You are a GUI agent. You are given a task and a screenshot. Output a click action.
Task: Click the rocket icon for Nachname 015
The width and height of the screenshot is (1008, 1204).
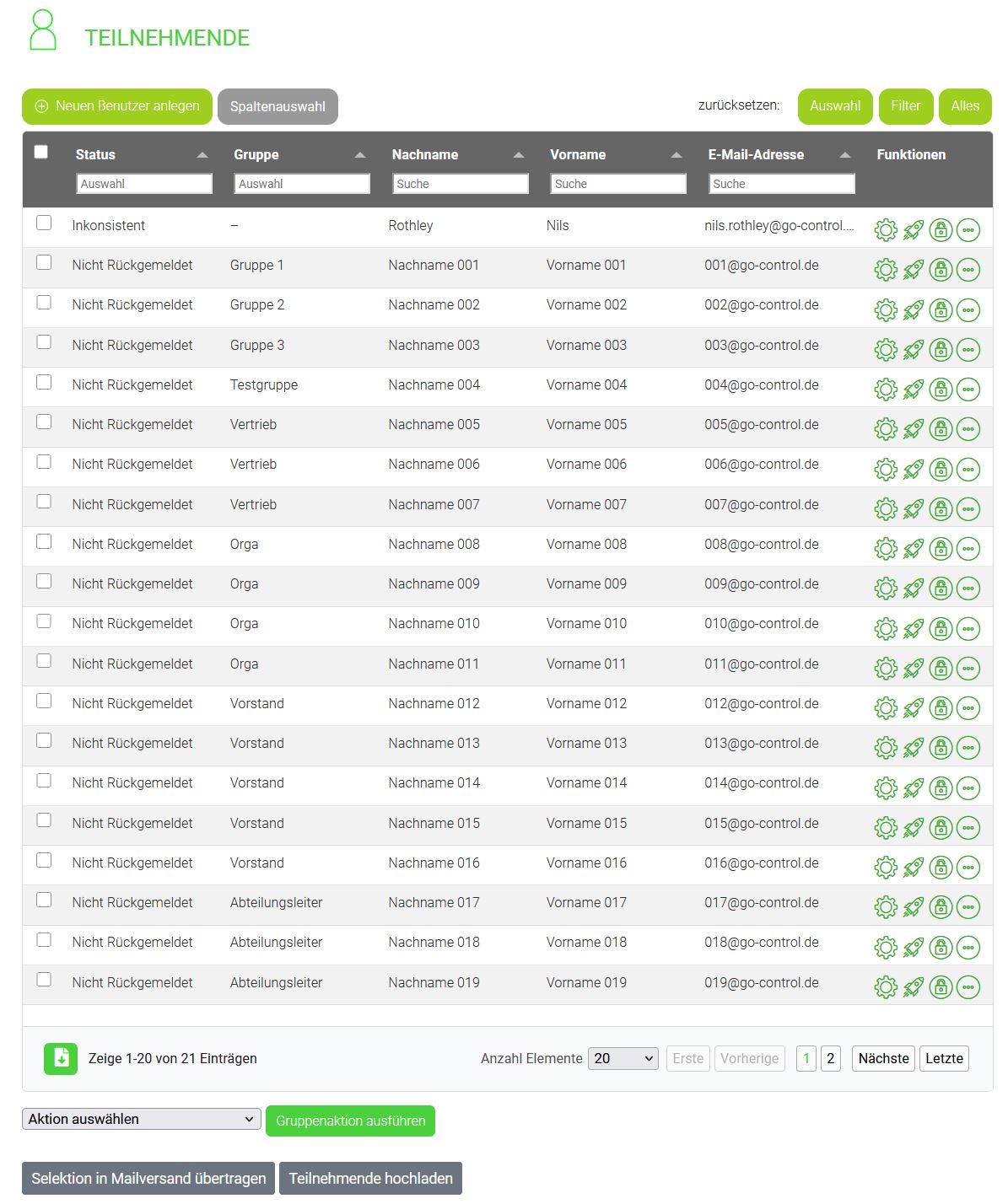point(913,828)
